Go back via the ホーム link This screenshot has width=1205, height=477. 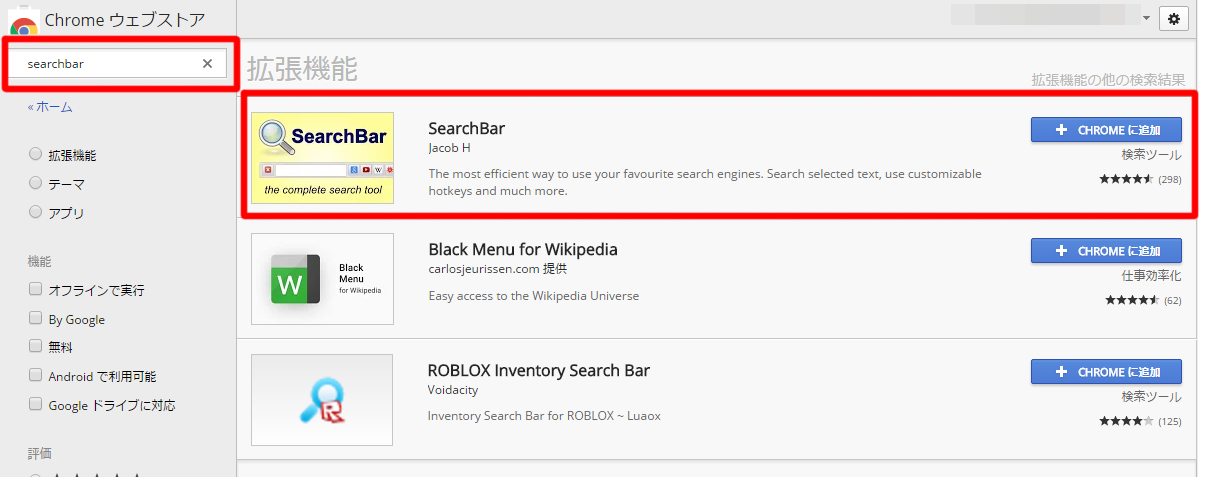coord(50,107)
